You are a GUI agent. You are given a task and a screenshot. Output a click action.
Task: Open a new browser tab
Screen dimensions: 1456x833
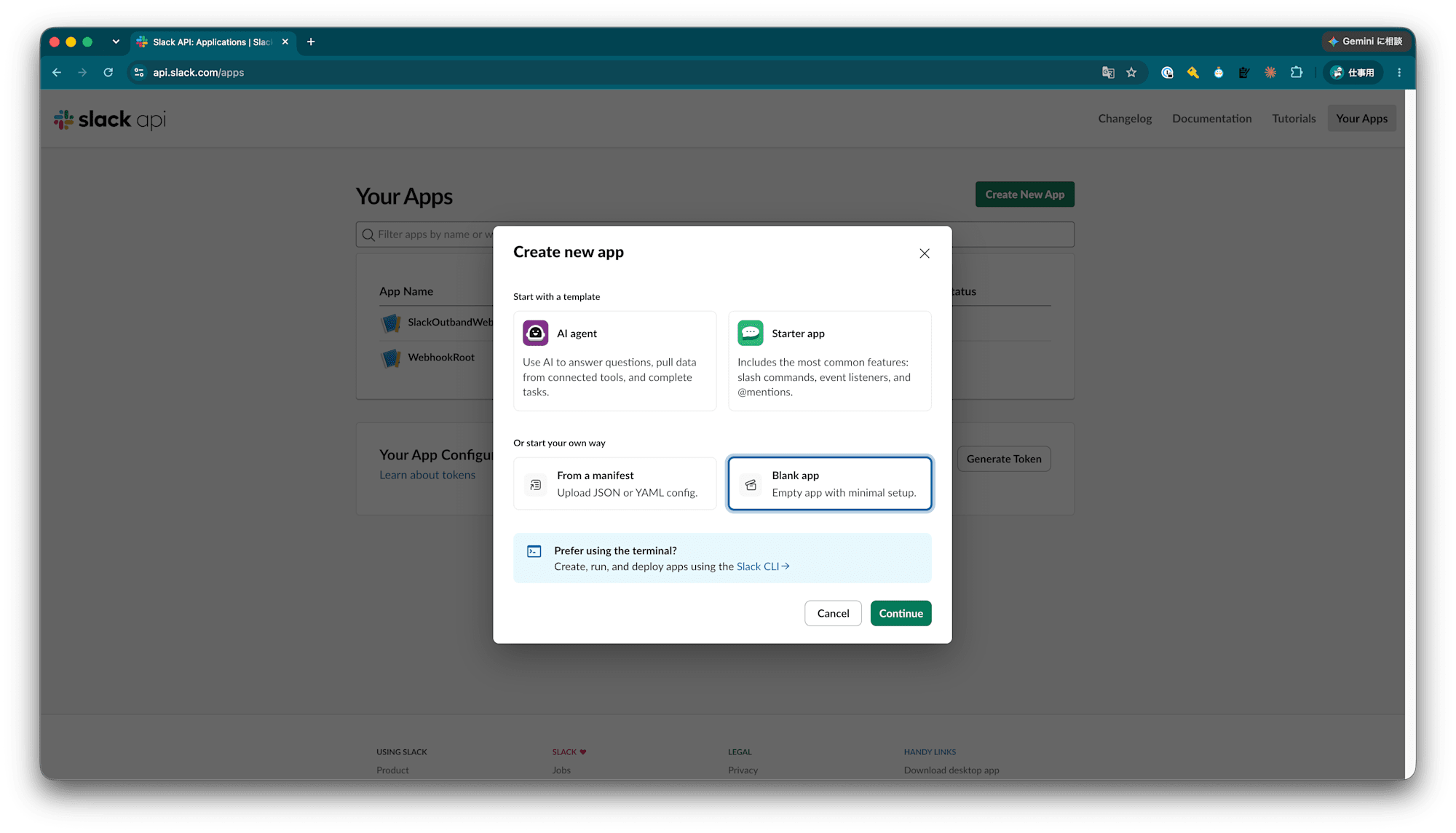pyautogui.click(x=311, y=42)
